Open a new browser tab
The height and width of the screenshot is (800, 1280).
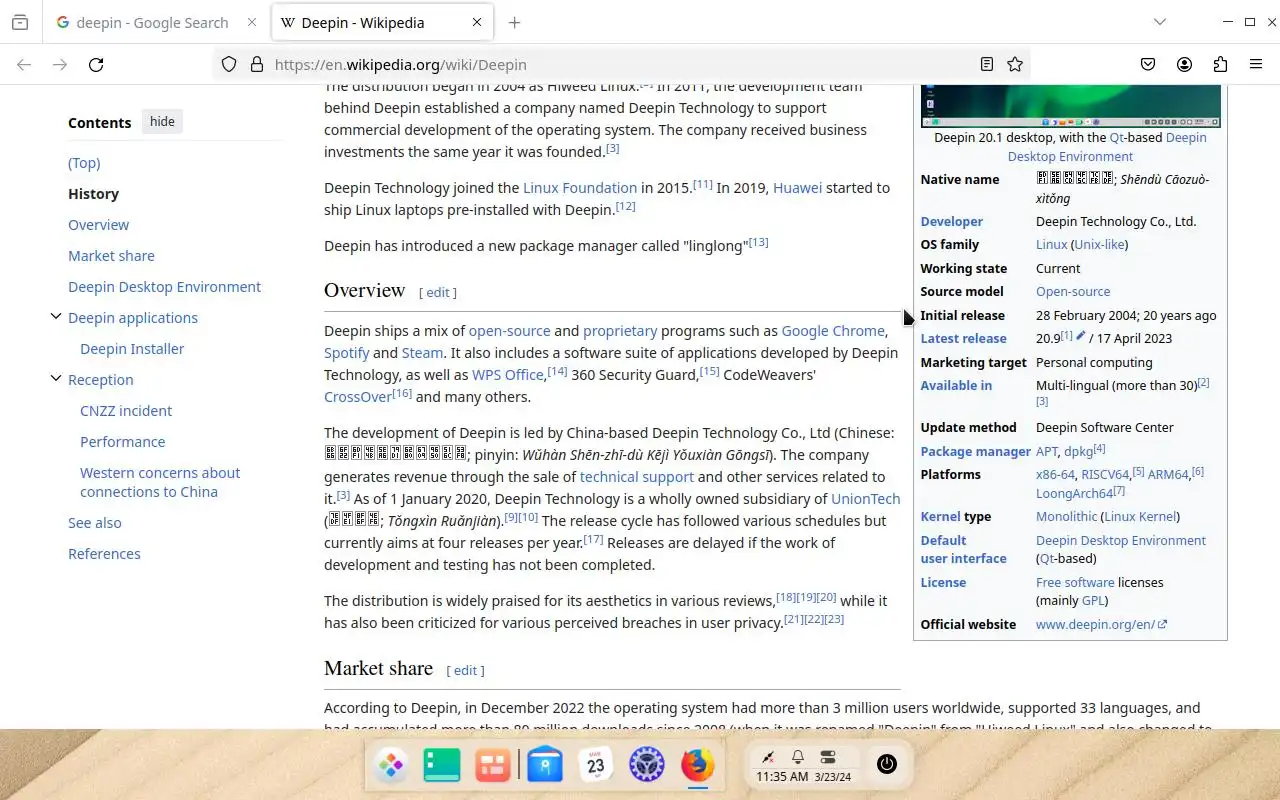coord(514,22)
